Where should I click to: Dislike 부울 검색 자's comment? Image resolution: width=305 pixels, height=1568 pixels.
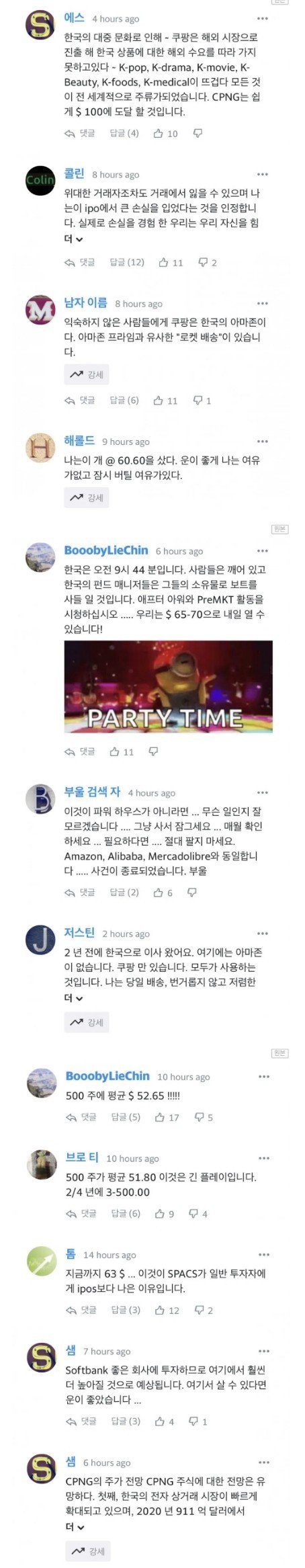(x=192, y=893)
